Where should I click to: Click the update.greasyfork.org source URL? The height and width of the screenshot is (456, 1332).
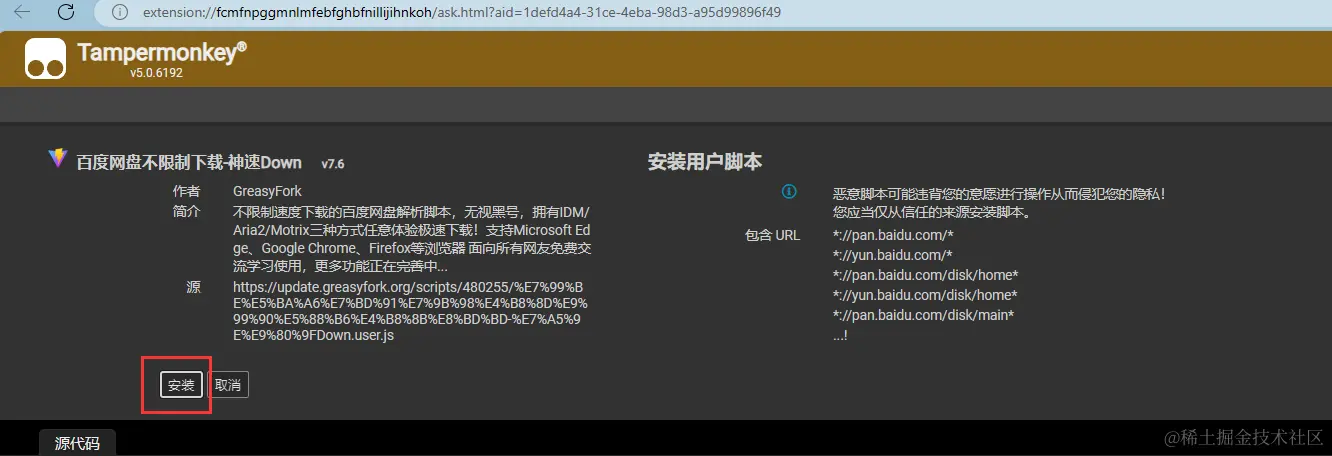pyautogui.click(x=411, y=311)
